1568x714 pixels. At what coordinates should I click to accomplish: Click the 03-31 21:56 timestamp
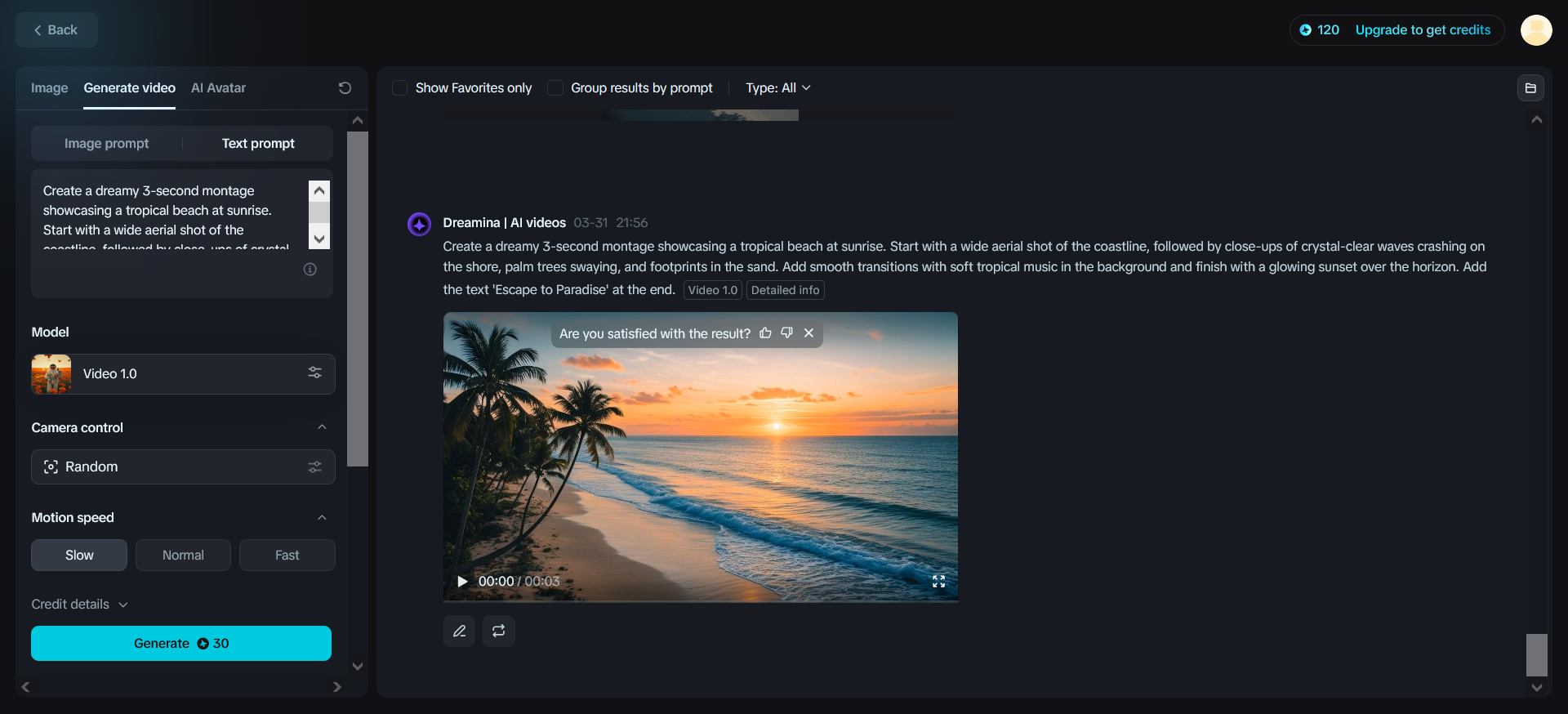[x=610, y=222]
